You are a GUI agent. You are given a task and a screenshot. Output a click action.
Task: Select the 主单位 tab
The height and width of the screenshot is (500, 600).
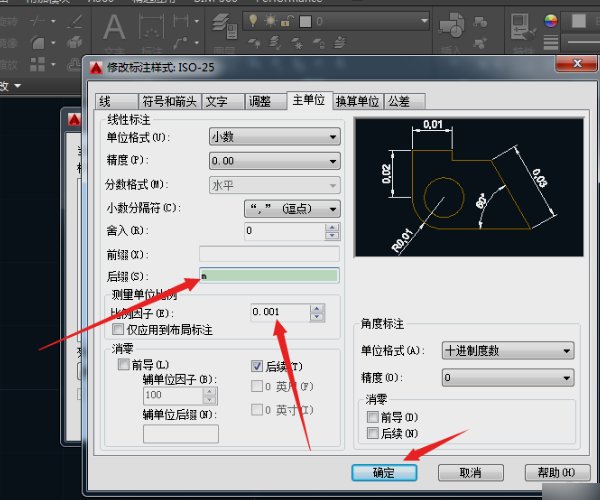[x=309, y=100]
